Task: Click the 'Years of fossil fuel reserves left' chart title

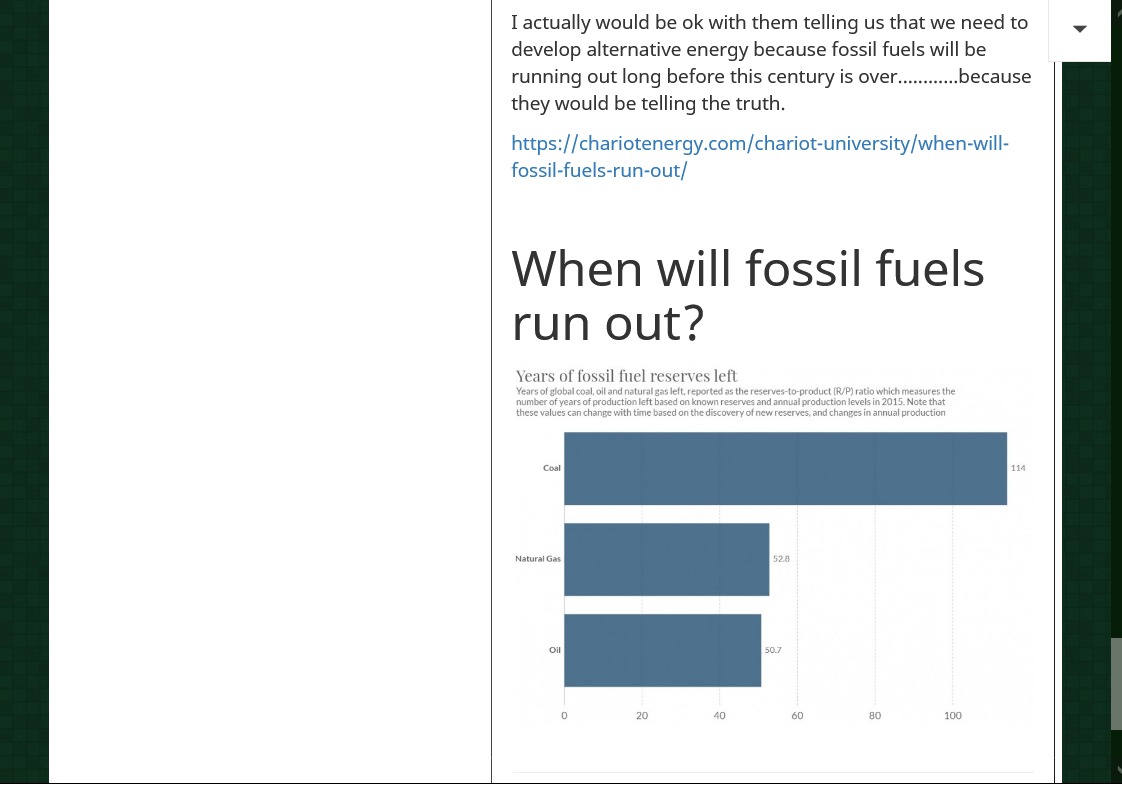Action: [x=626, y=376]
